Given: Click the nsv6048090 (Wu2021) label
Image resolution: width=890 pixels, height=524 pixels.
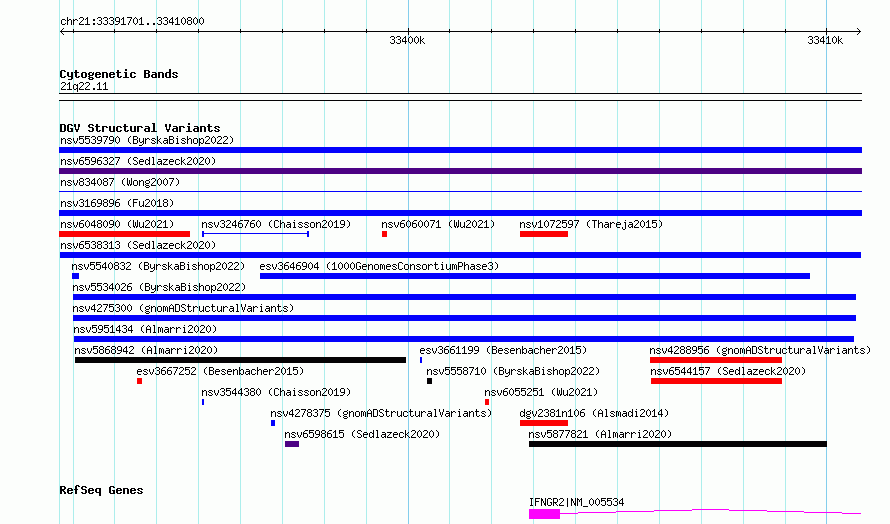Looking at the screenshot, I should (x=117, y=224).
